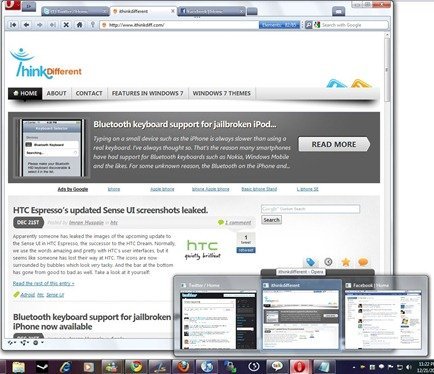Image resolution: width=434 pixels, height=374 pixels.
Task: Open the search engine dropdown in Opera
Action: coord(317,25)
